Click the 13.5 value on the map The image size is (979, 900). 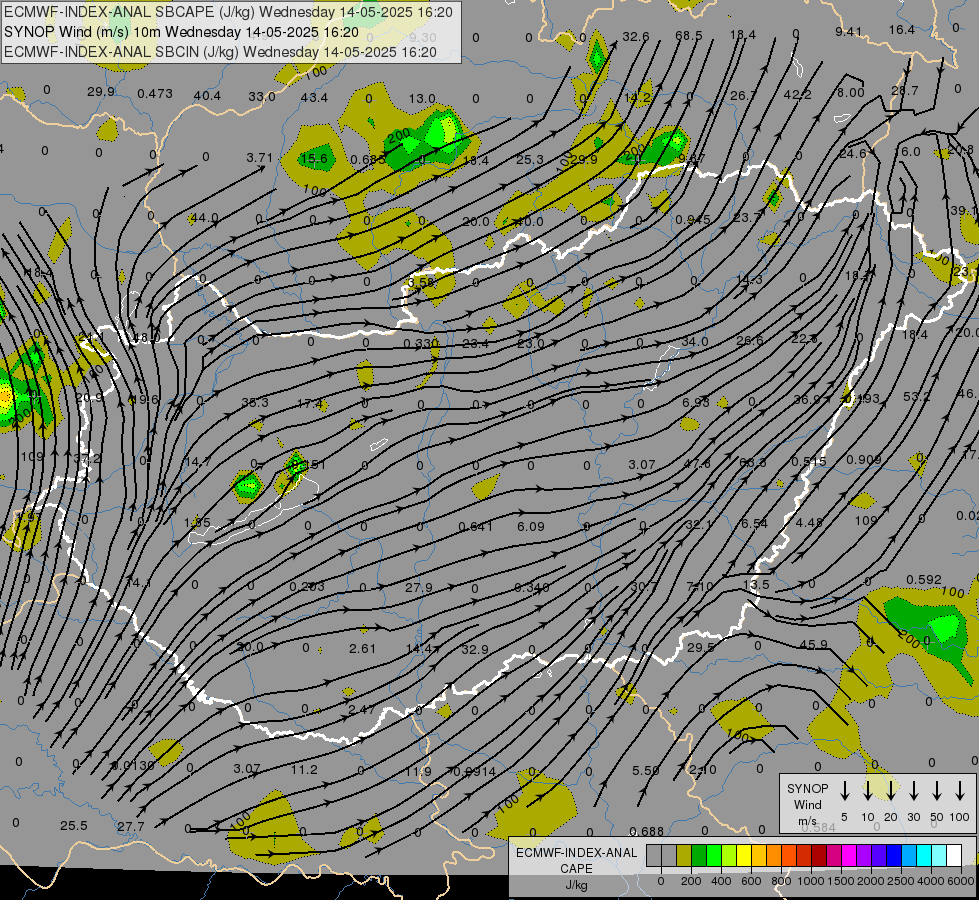click(x=756, y=585)
